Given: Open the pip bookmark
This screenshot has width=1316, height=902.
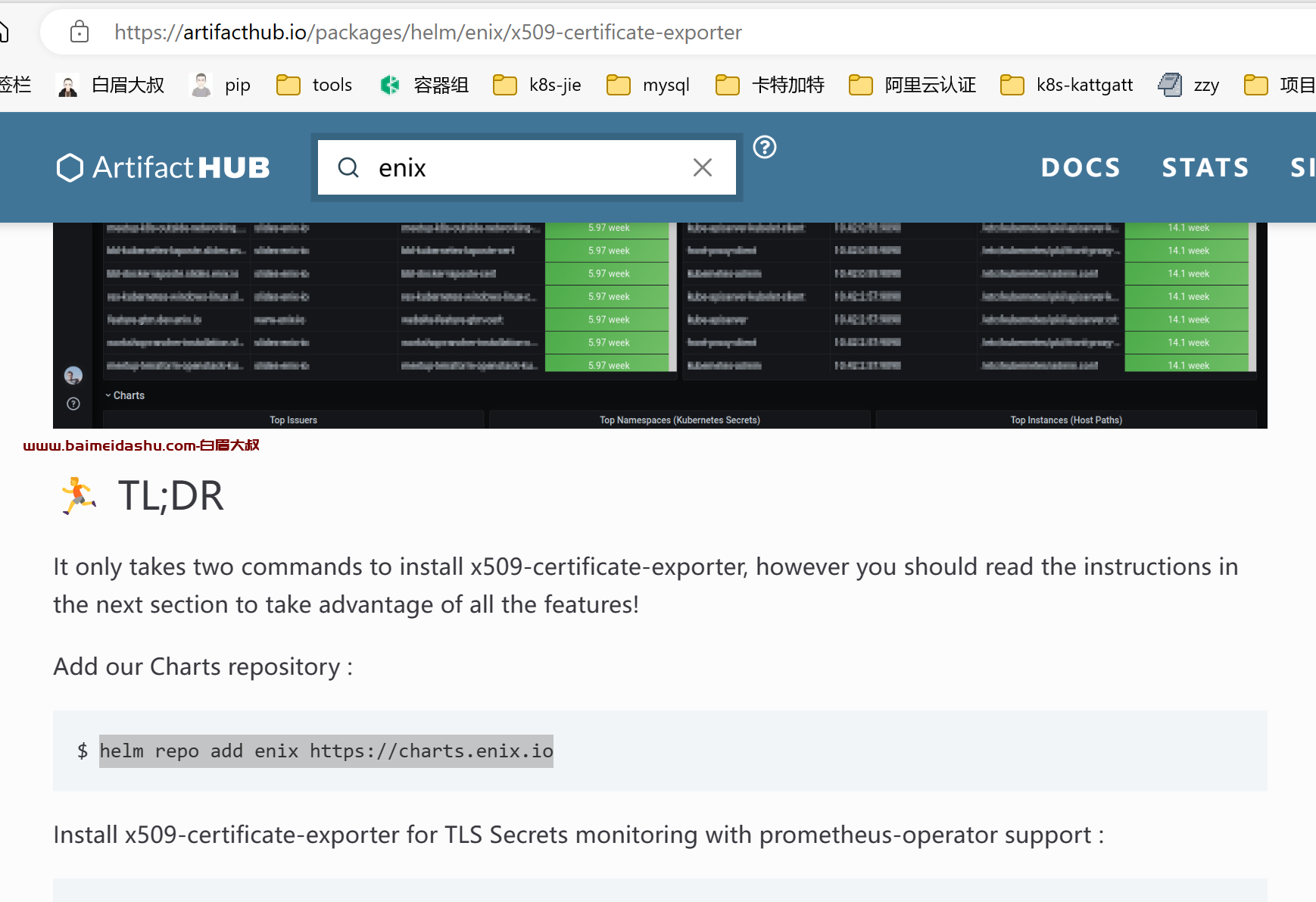Looking at the screenshot, I should click(x=220, y=85).
